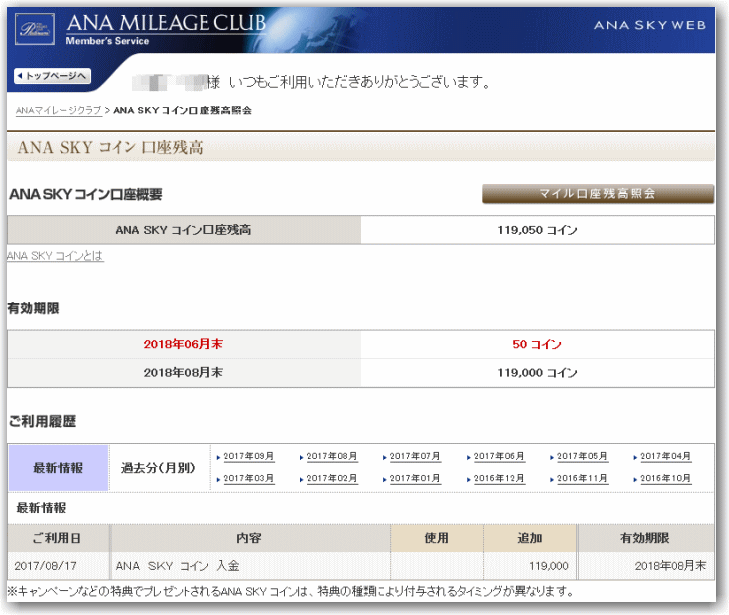Open the 2017年02月 history link

click(x=332, y=478)
